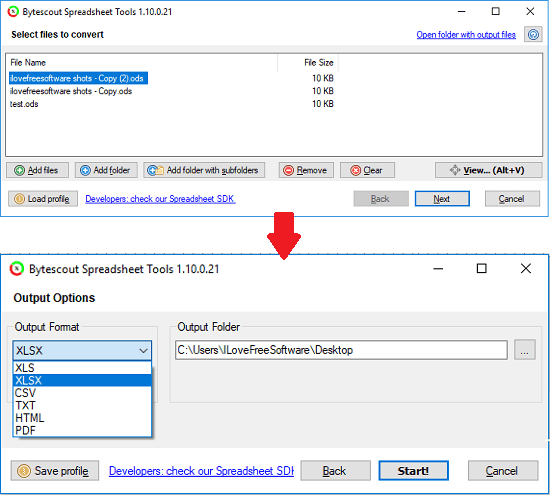Choose CSV output format

pyautogui.click(x=82, y=393)
